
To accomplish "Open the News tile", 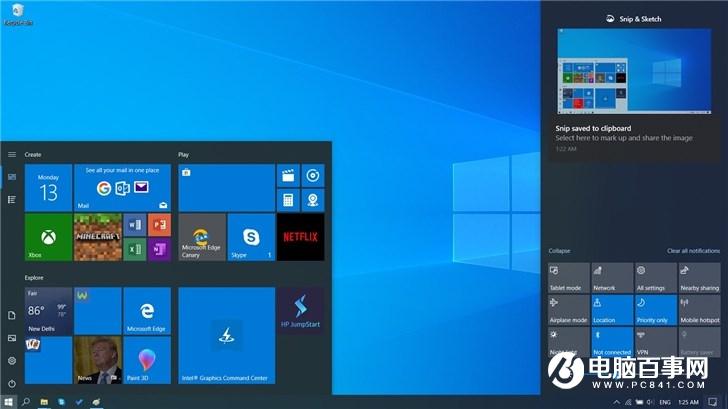I will [x=98, y=360].
